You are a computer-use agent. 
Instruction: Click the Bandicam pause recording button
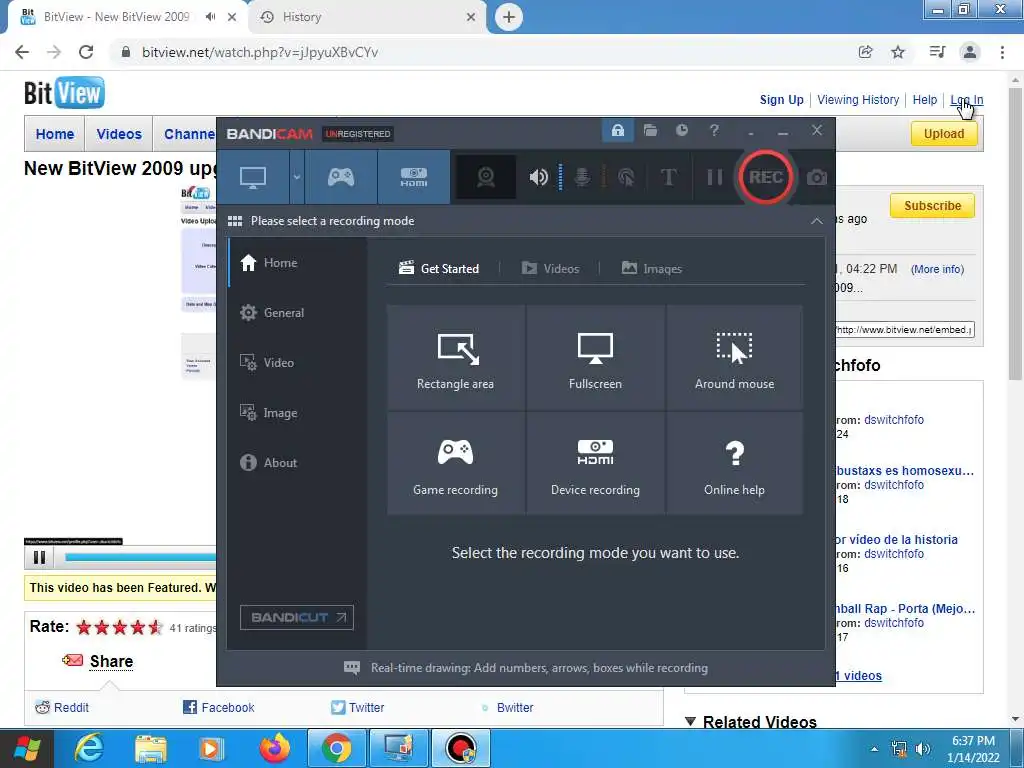tap(714, 177)
